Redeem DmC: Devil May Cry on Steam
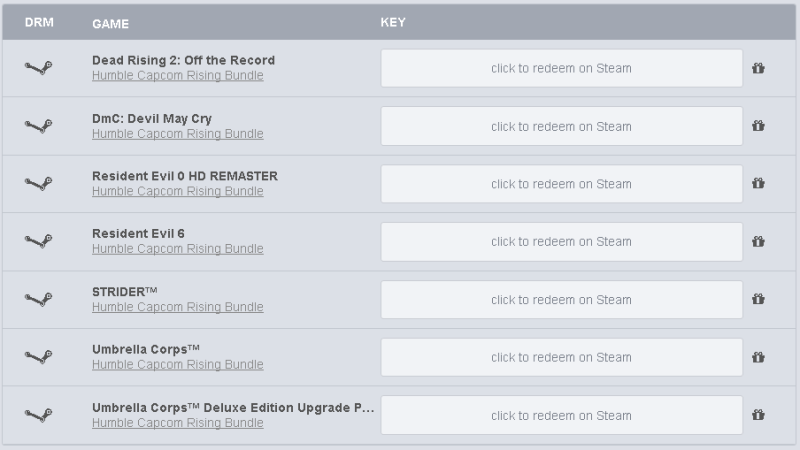The width and height of the screenshot is (800, 450). 561,126
